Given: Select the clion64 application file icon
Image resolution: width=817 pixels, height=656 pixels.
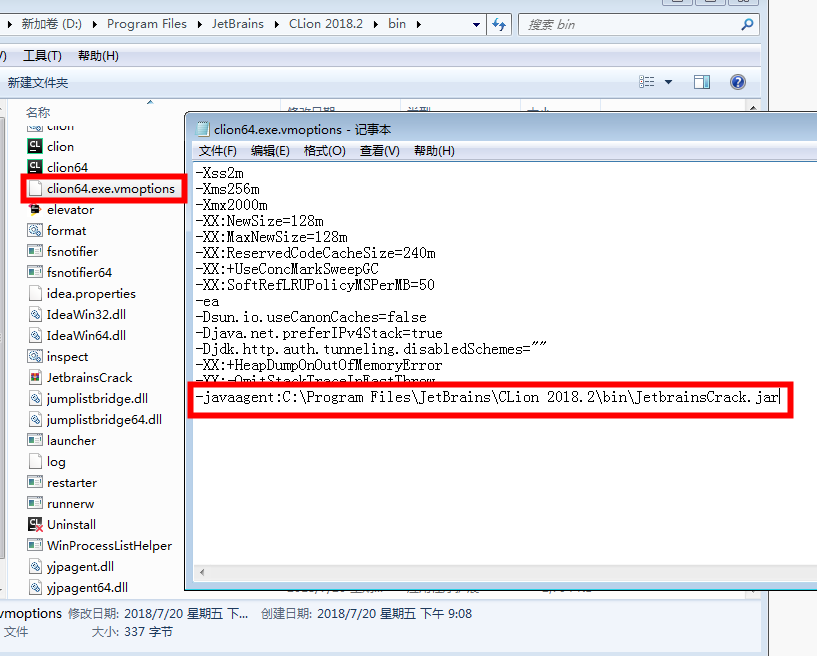Looking at the screenshot, I should (x=35, y=167).
